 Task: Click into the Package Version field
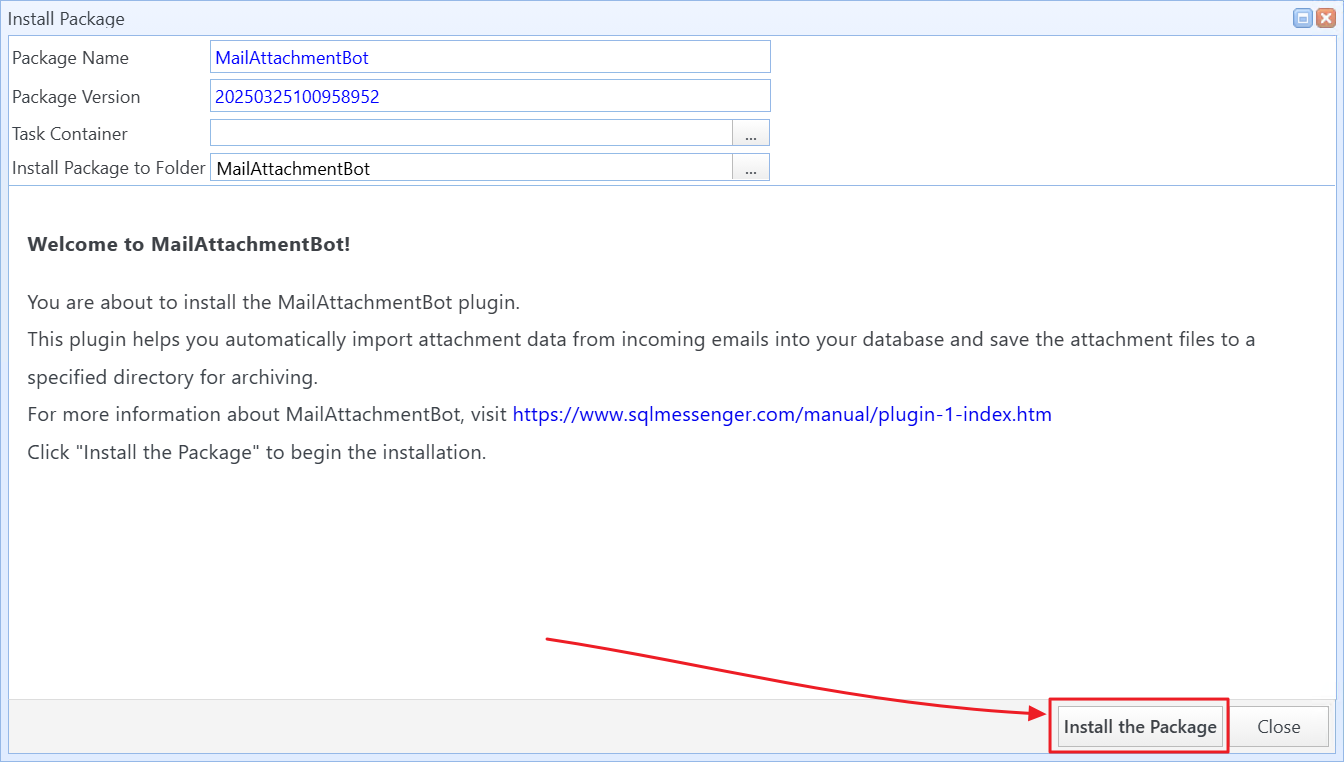tap(490, 97)
